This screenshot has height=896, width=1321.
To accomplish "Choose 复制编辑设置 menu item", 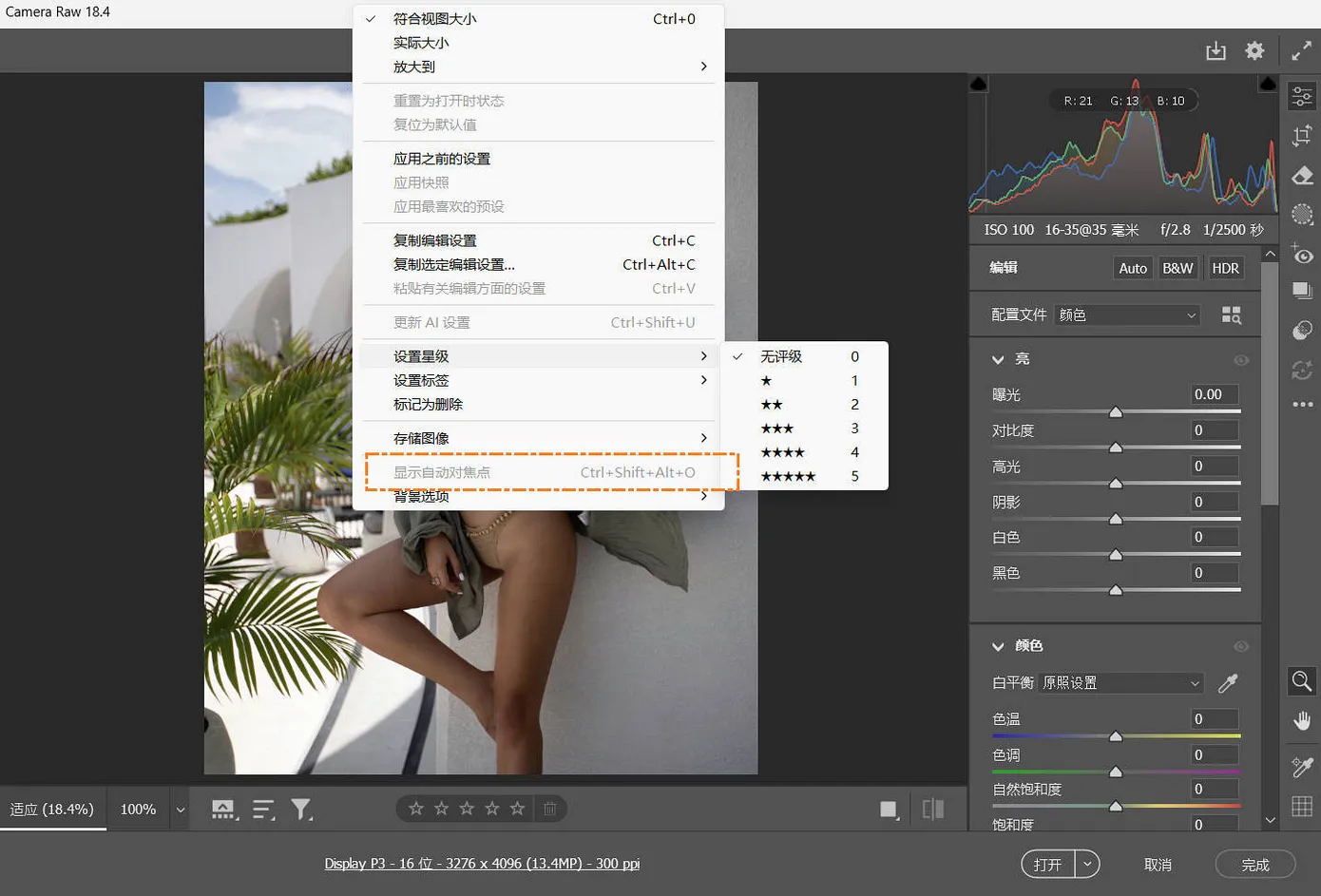I will (x=538, y=240).
